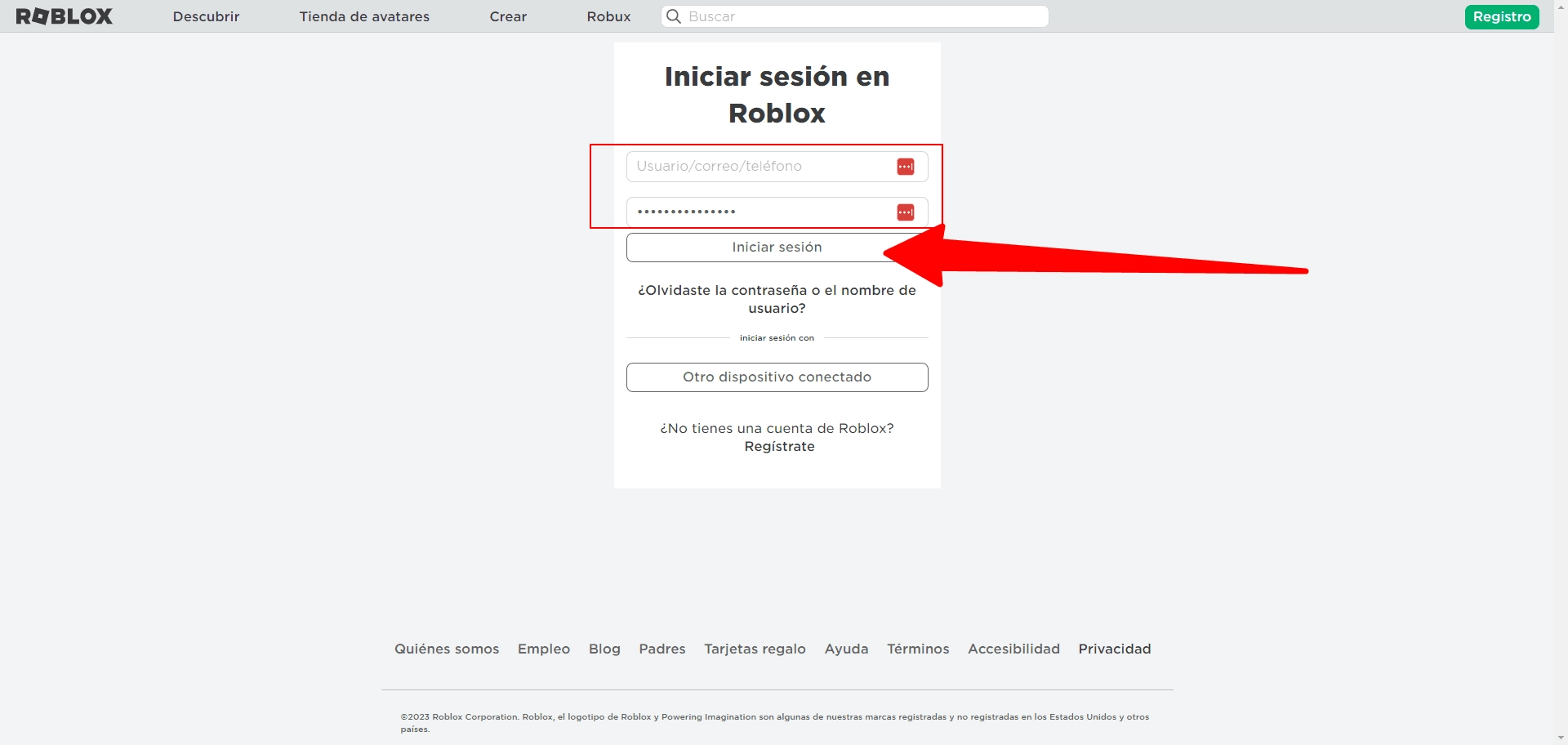Open the Tienda de avatares page

click(x=364, y=16)
